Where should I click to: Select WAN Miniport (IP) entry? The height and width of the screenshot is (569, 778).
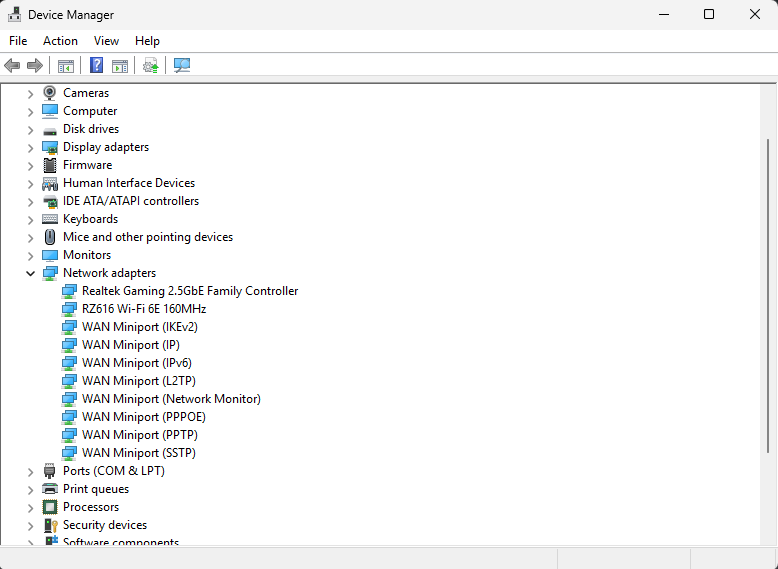(x=131, y=345)
